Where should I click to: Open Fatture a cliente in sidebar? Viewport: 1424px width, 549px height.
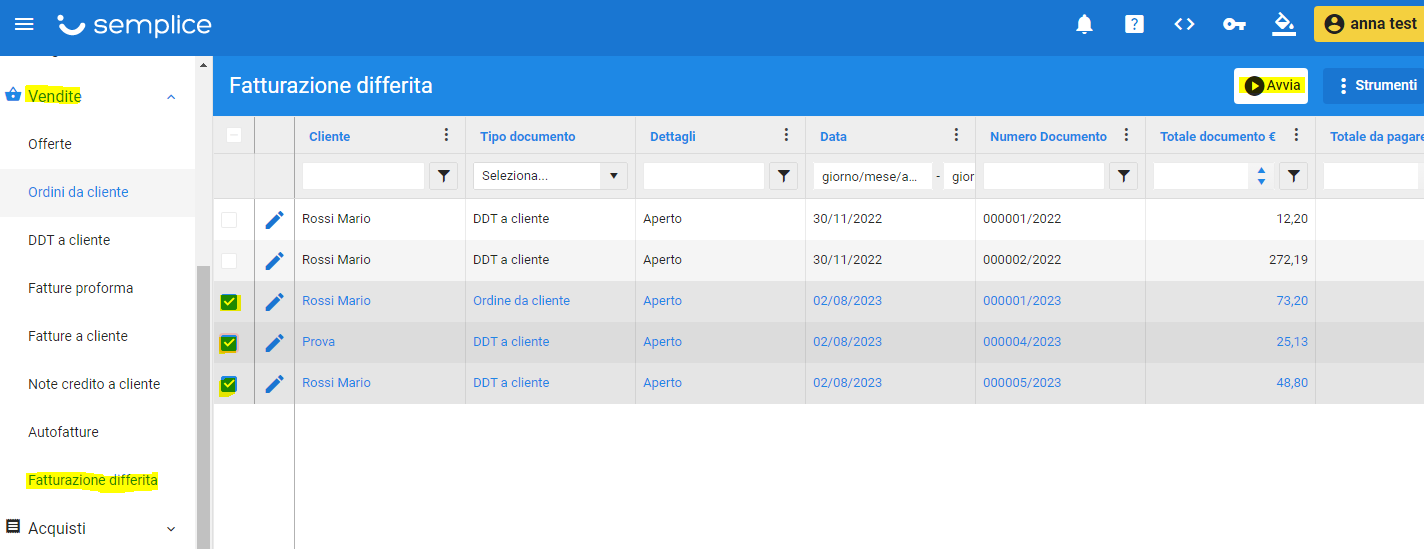[x=78, y=336]
